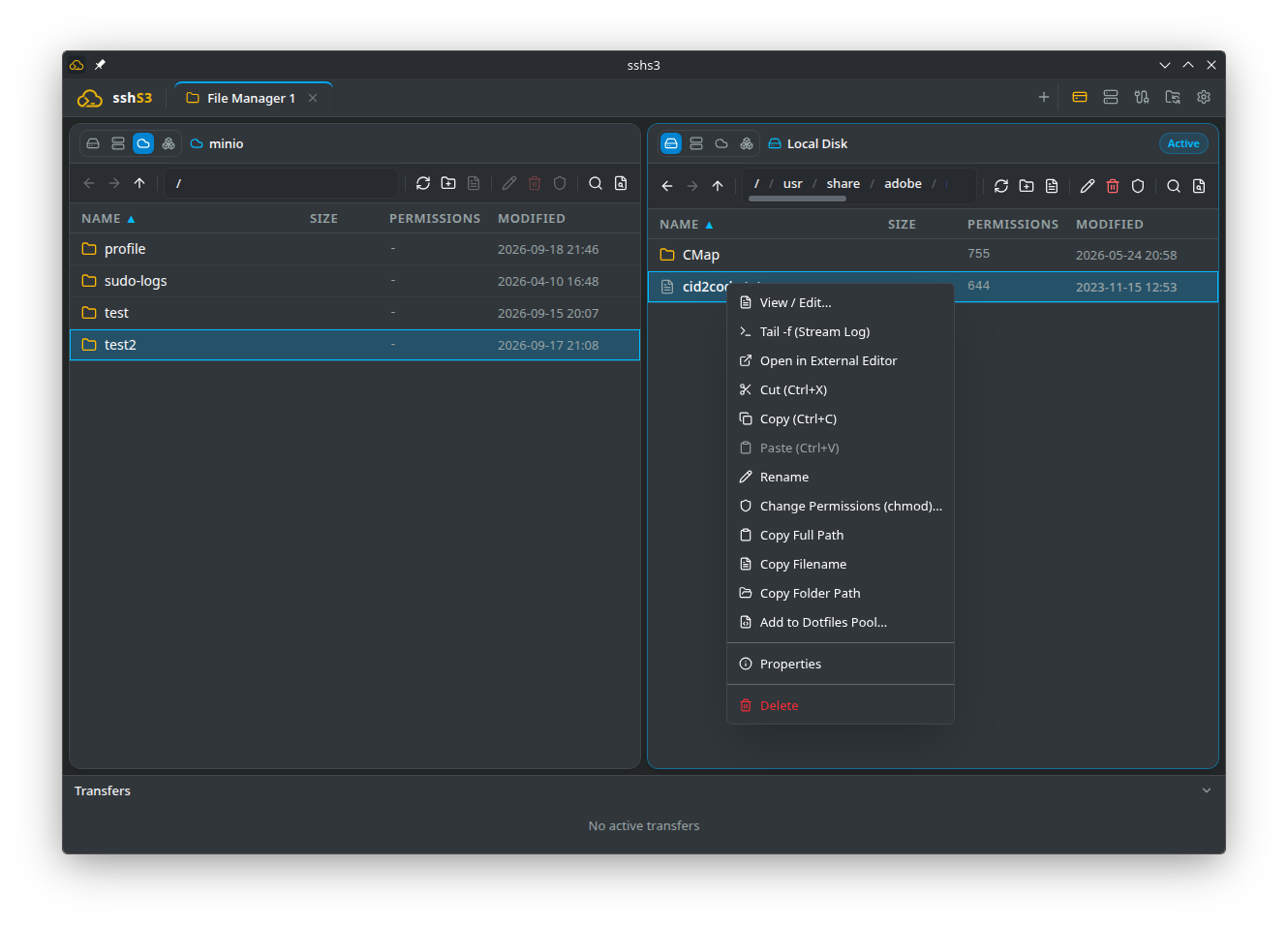Screen dimensions: 1288x928
Task: Sort minio pane by Name column
Action: coord(107,219)
